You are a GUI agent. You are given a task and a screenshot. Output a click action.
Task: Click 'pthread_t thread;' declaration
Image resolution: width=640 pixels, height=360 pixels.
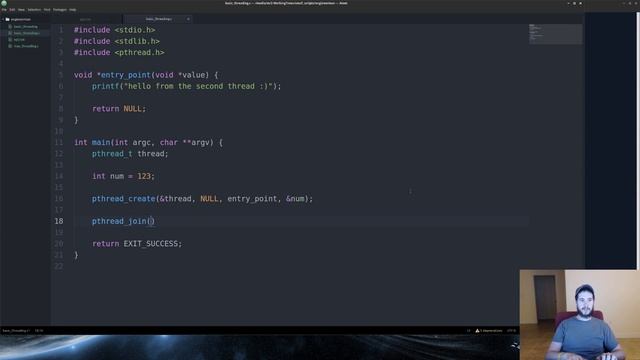pos(130,153)
